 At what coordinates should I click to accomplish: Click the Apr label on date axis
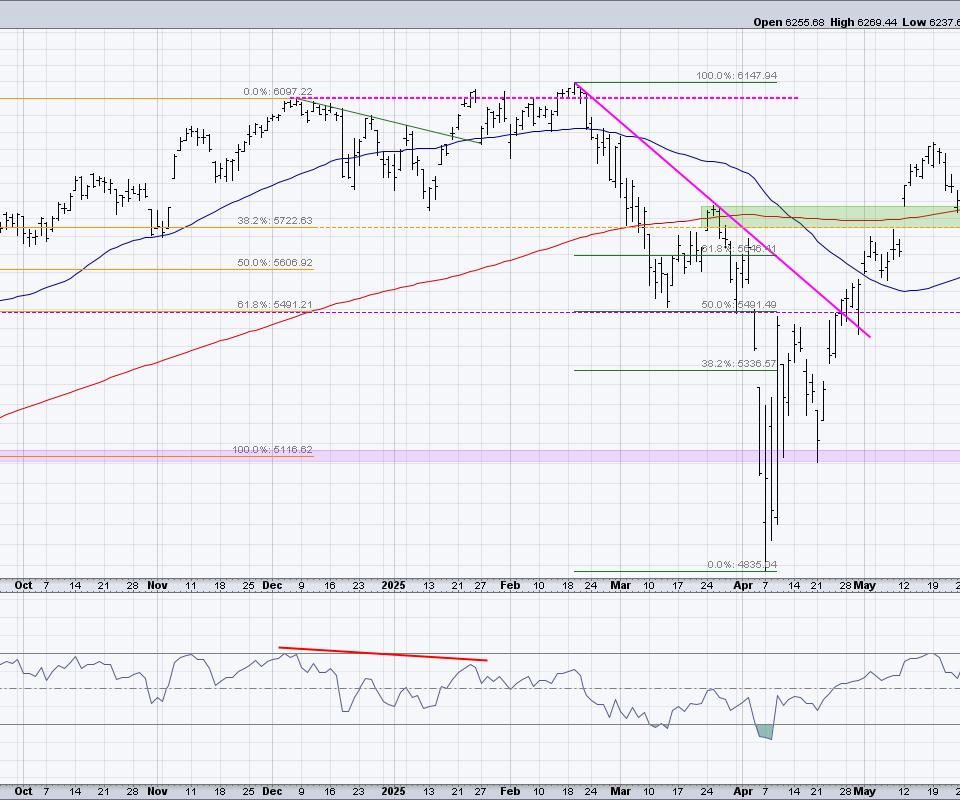click(743, 585)
